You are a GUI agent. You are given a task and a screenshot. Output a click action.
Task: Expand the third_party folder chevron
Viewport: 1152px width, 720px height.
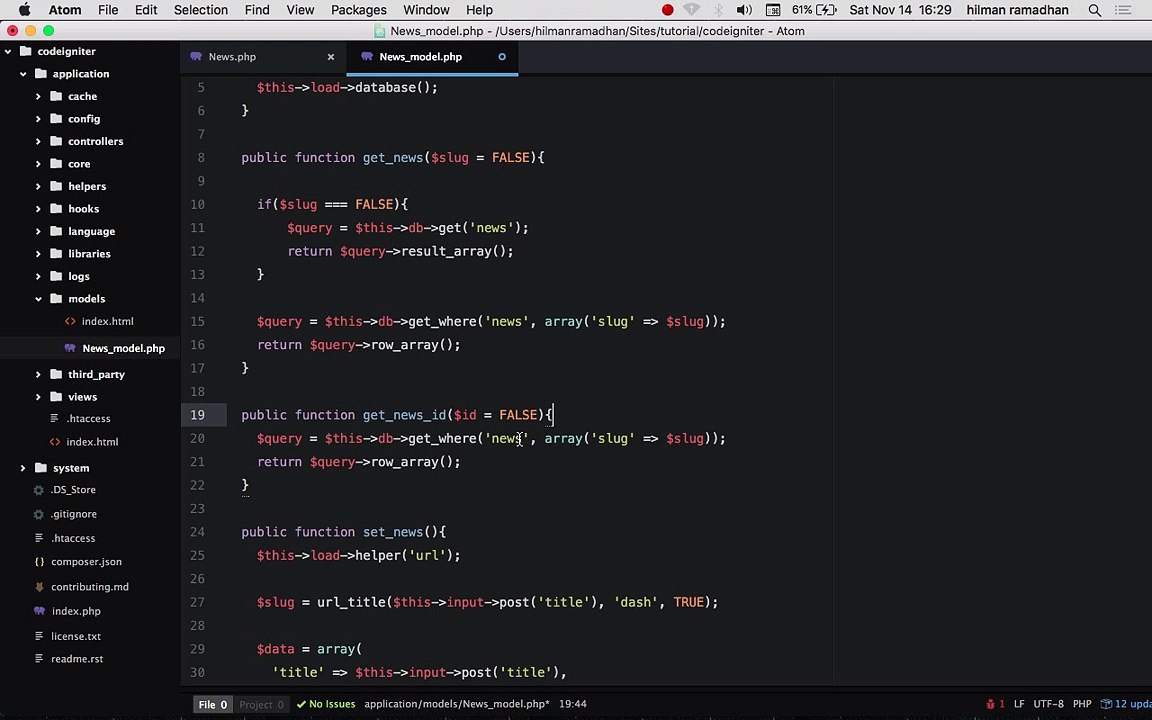(38, 375)
